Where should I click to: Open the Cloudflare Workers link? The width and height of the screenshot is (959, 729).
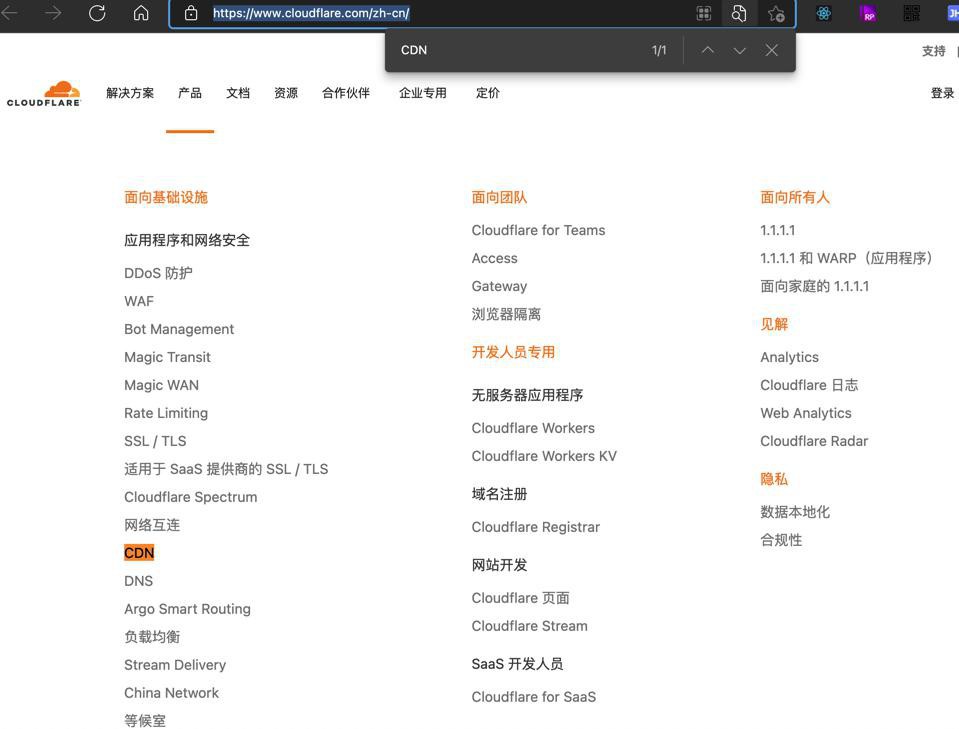(x=533, y=428)
